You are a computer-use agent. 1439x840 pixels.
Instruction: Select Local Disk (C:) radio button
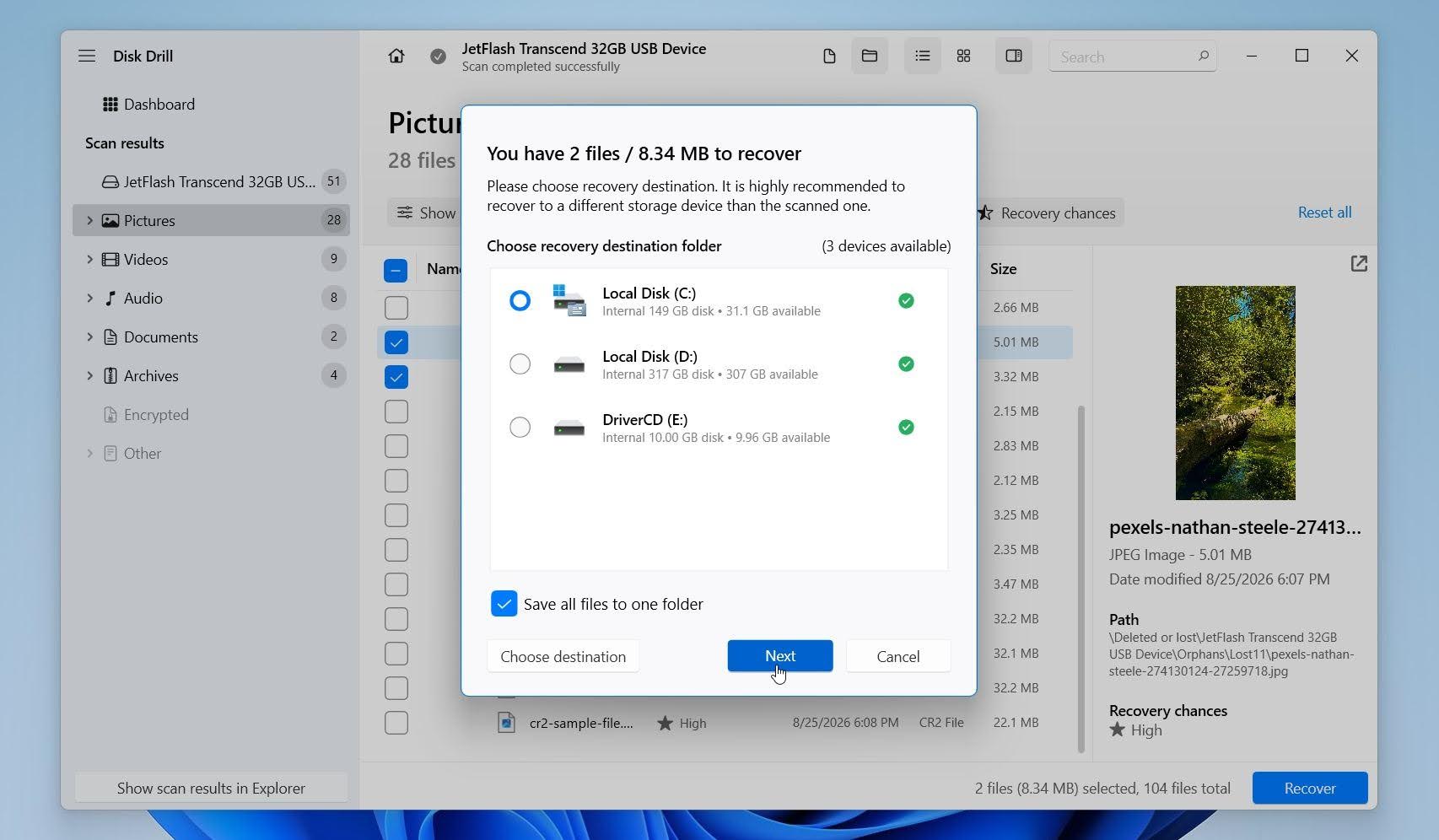pyautogui.click(x=520, y=300)
